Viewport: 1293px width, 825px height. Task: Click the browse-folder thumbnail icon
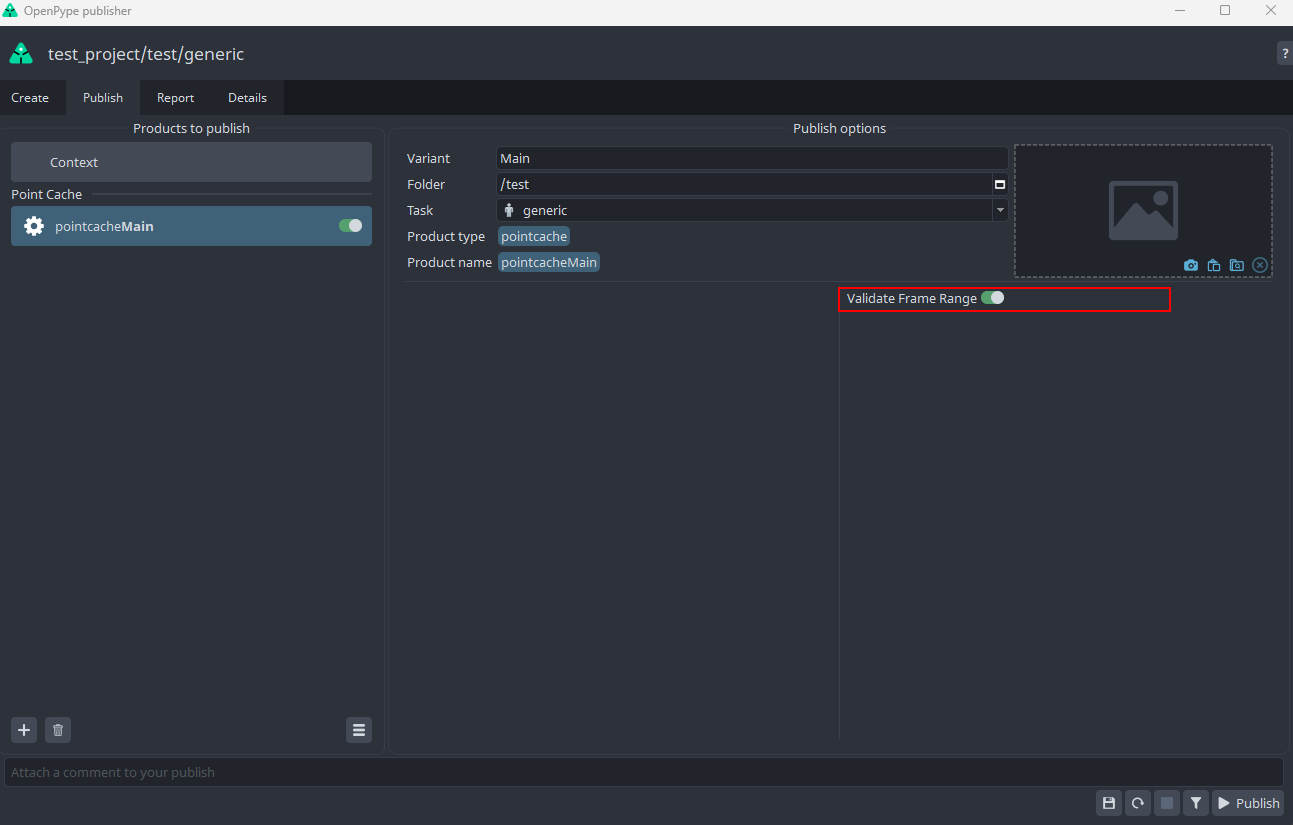[x=1237, y=265]
